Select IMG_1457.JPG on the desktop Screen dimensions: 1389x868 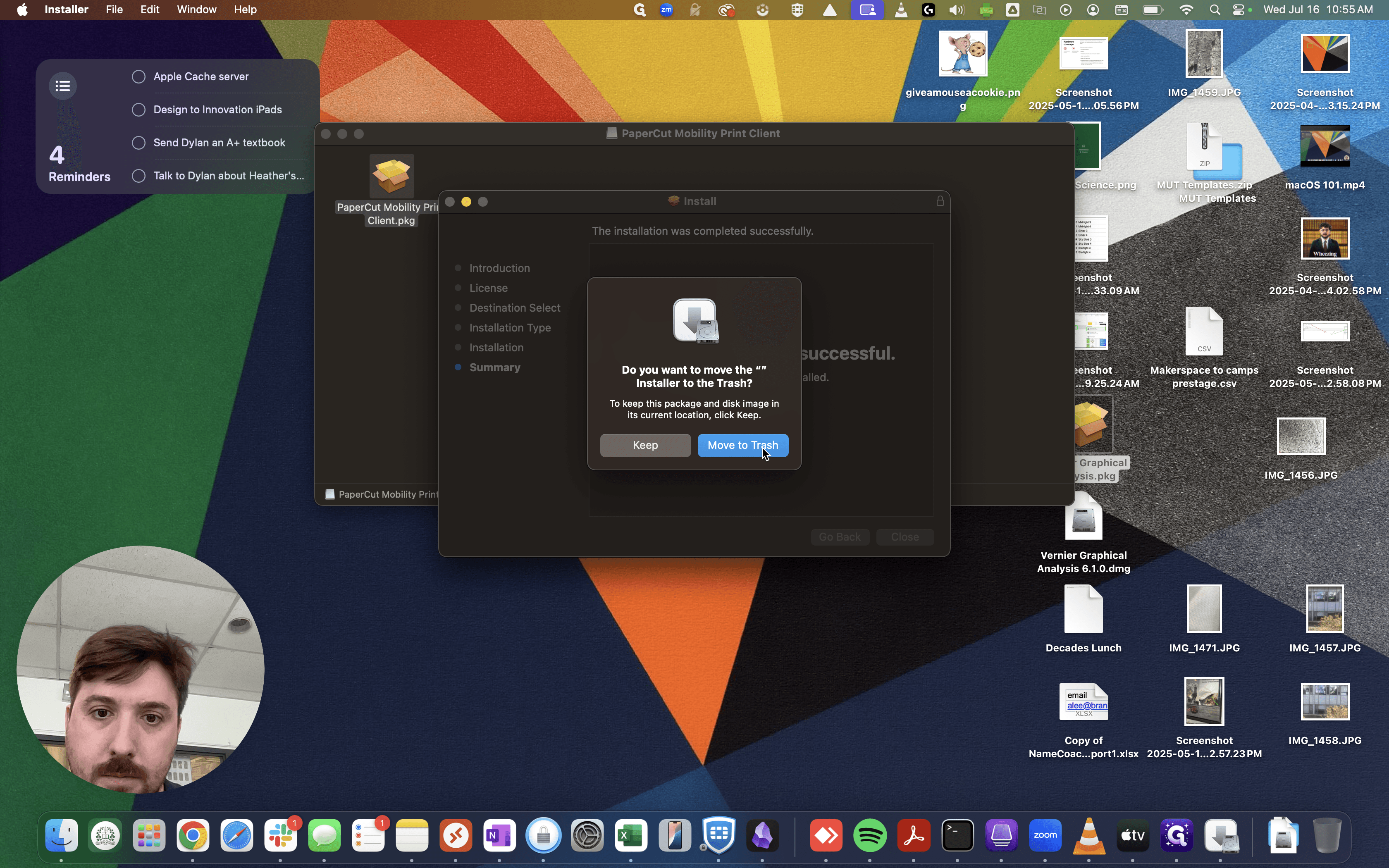[x=1325, y=609]
